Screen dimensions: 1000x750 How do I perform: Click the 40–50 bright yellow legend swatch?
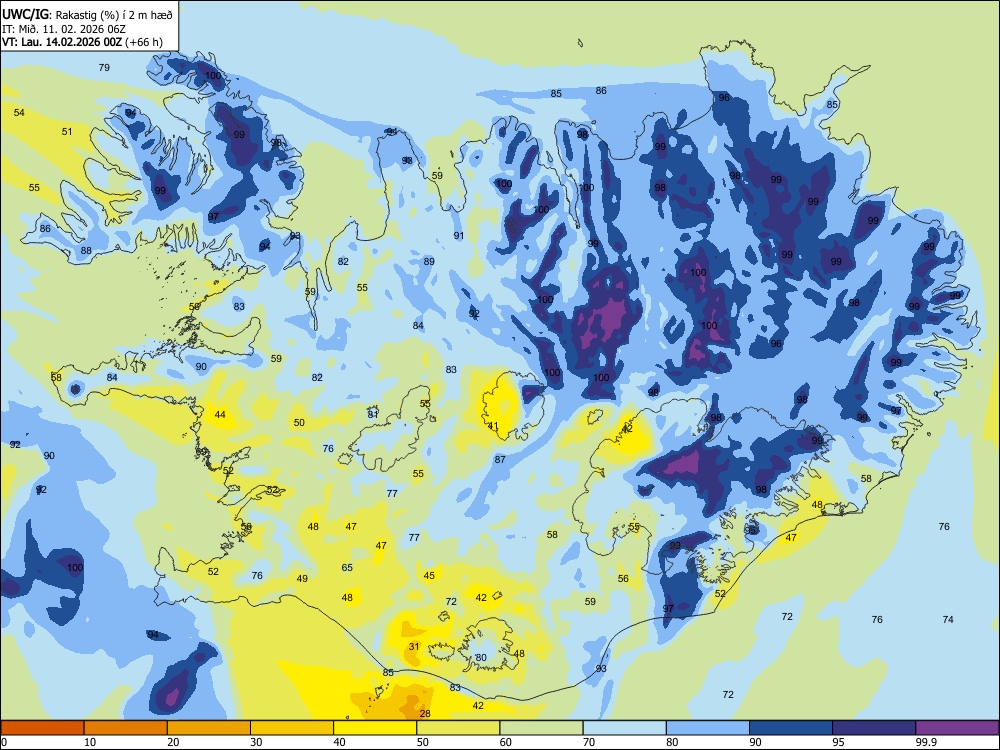(375, 728)
